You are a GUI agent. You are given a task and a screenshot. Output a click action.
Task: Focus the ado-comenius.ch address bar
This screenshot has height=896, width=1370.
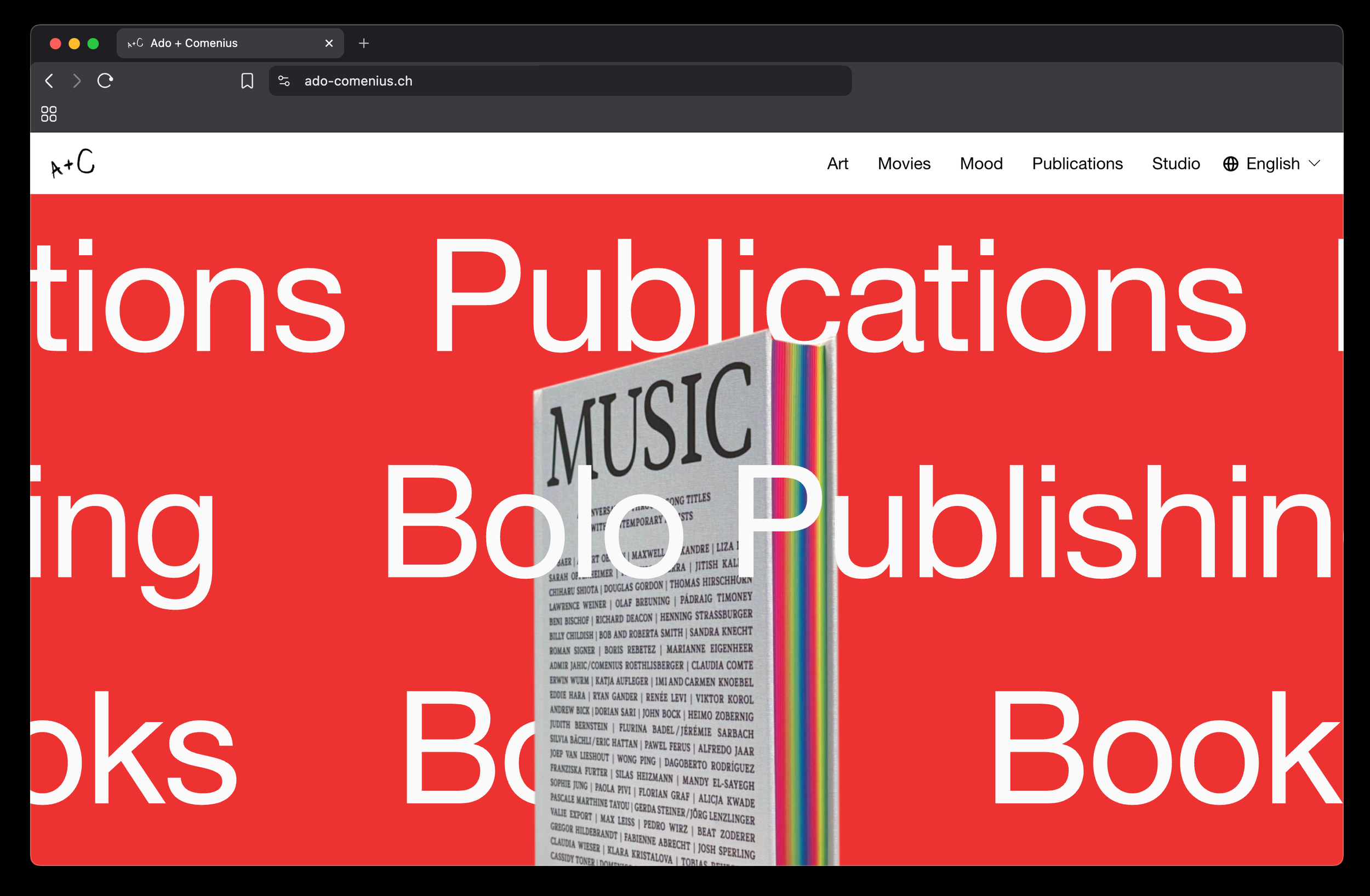pos(560,81)
